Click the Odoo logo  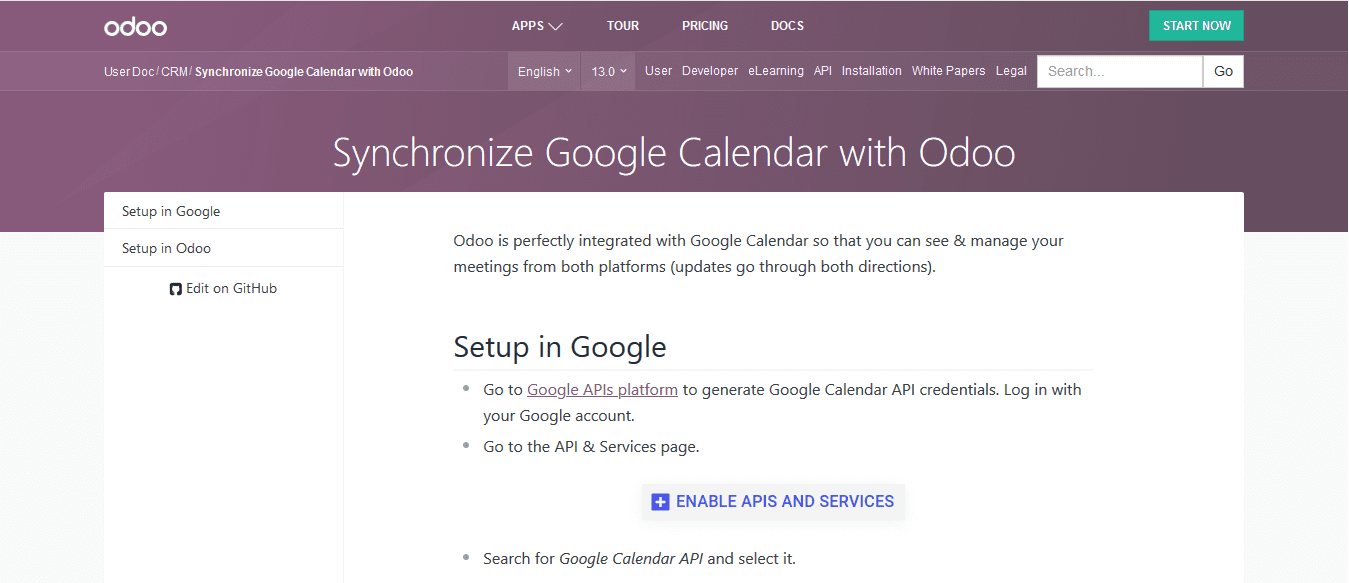coord(135,26)
